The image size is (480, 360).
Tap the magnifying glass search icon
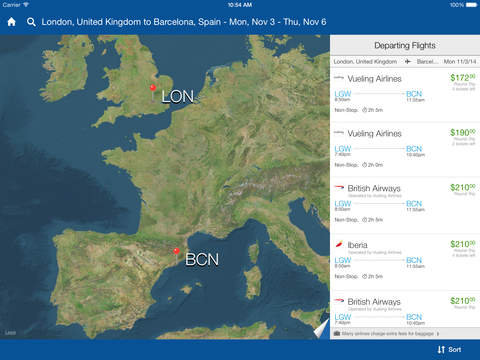coord(31,22)
